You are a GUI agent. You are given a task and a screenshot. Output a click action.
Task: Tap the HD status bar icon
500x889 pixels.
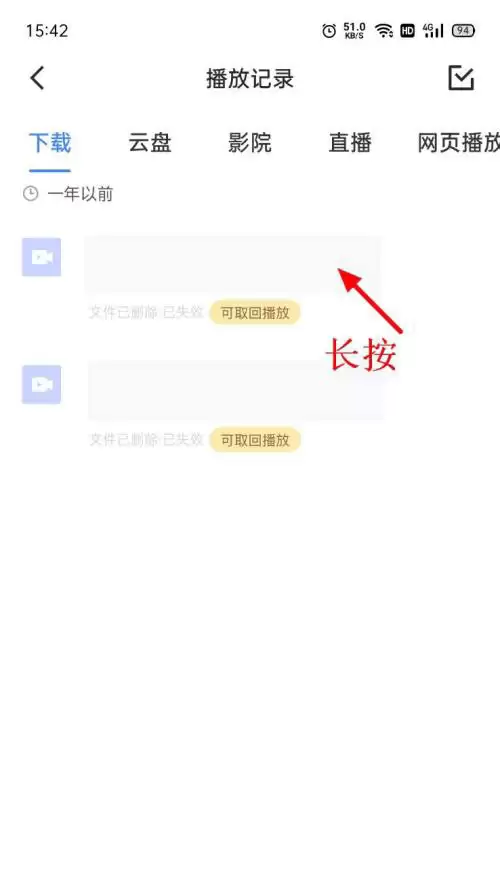(x=408, y=31)
